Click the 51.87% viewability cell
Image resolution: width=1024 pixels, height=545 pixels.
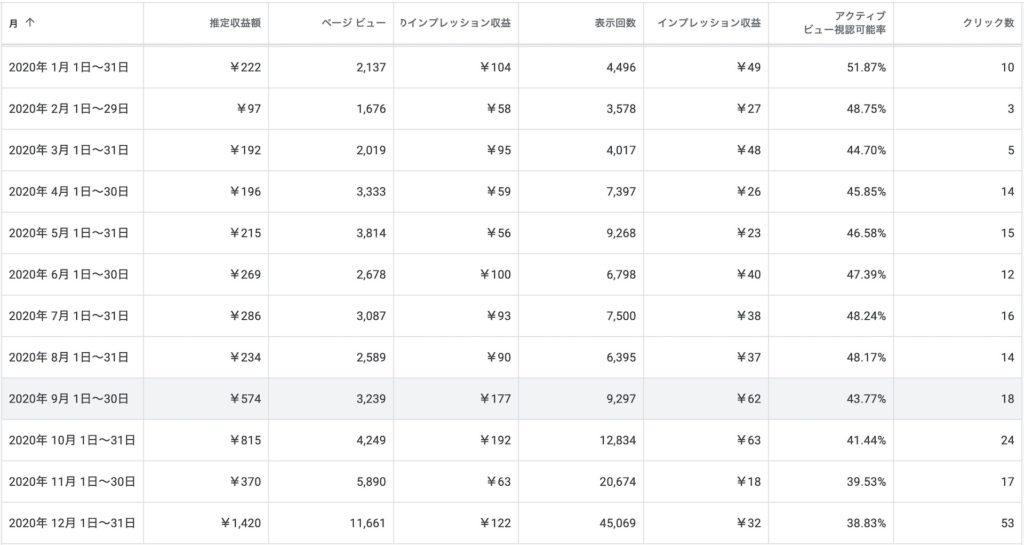click(x=866, y=67)
